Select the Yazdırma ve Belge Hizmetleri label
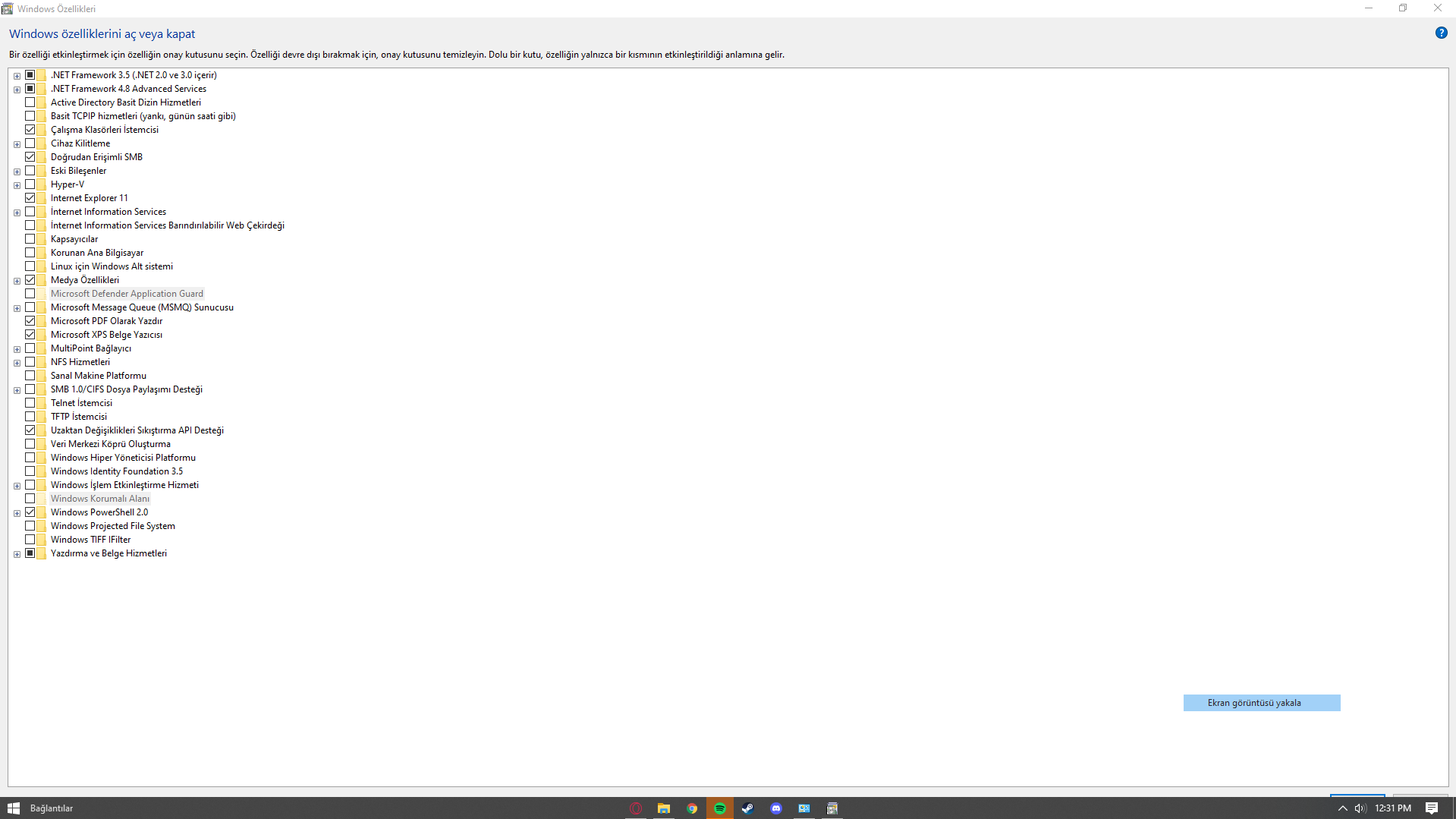The height and width of the screenshot is (819, 1456). [x=108, y=553]
